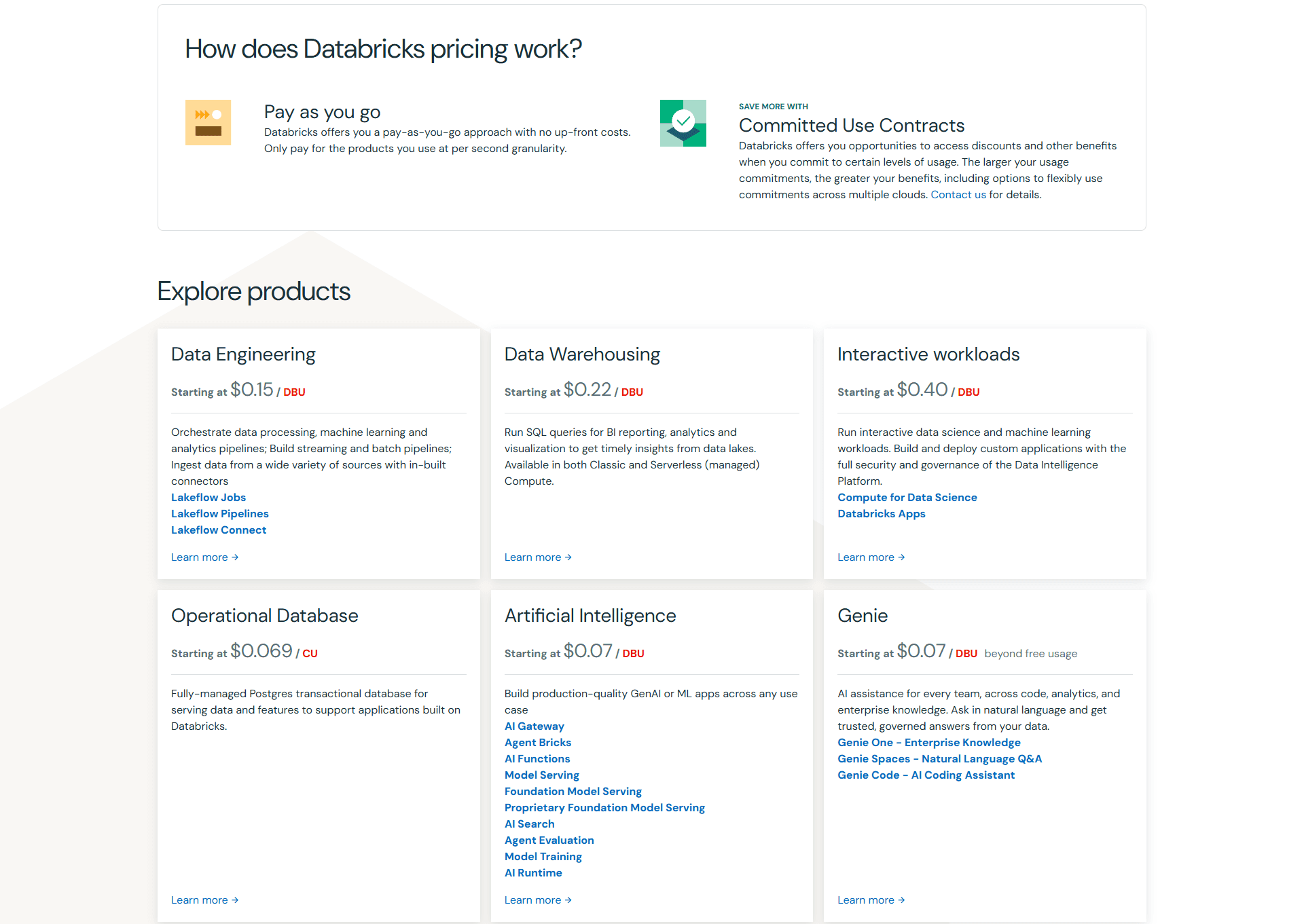Open the AI Gateway link
This screenshot has width=1304, height=924.
point(535,726)
